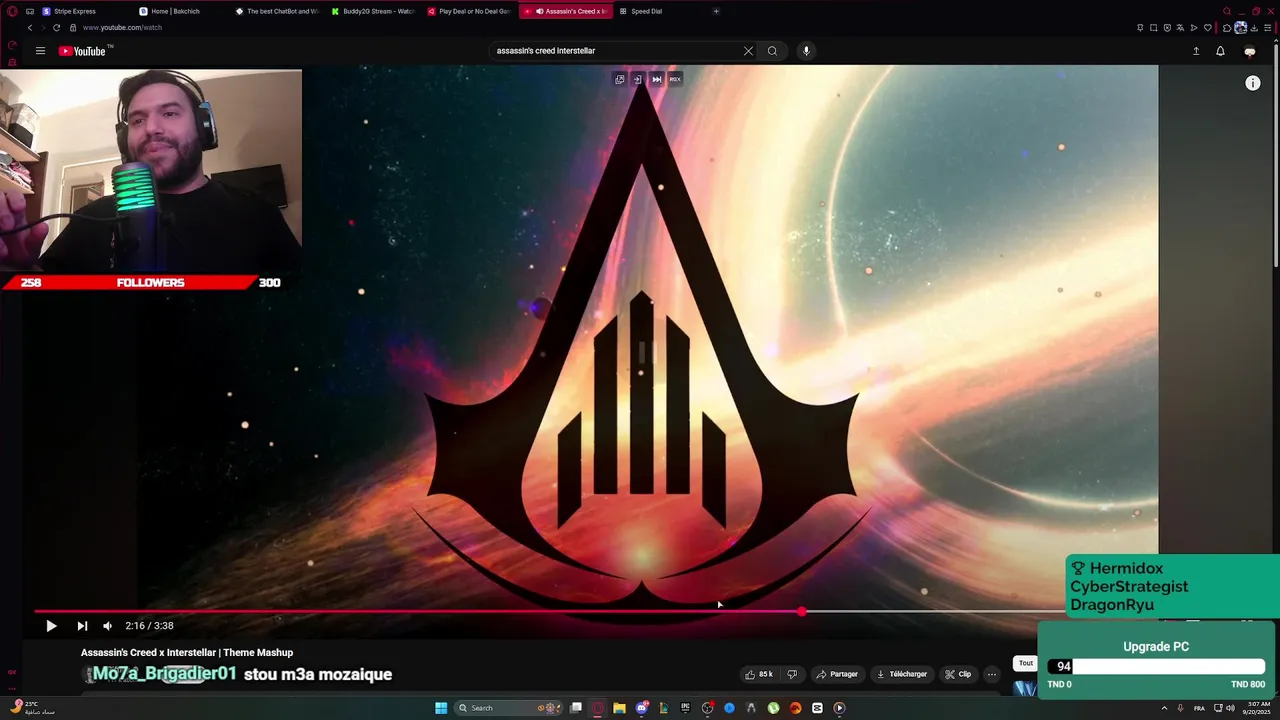The image size is (1280, 720).
Task: Open YouTube notifications bell
Action: pos(1220,51)
